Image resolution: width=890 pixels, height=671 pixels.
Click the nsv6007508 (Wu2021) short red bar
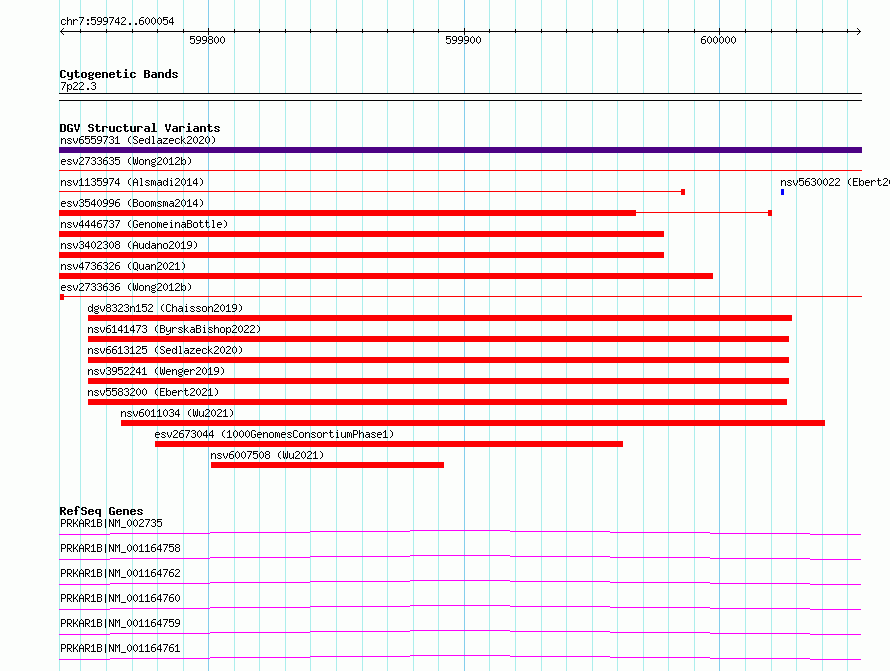pyautogui.click(x=328, y=465)
